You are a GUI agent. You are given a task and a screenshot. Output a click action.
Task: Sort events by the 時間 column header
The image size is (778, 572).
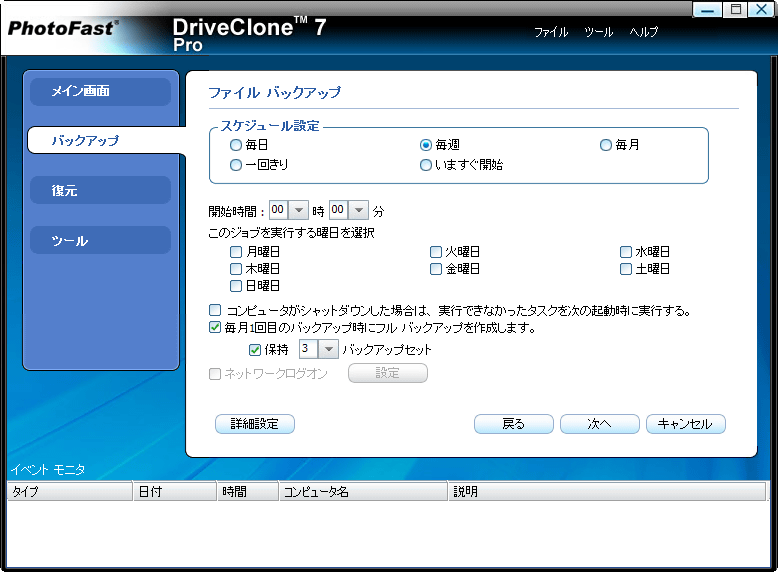pos(248,491)
